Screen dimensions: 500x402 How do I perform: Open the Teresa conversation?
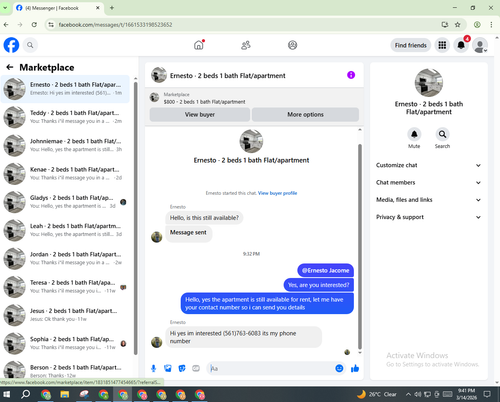coord(65,287)
